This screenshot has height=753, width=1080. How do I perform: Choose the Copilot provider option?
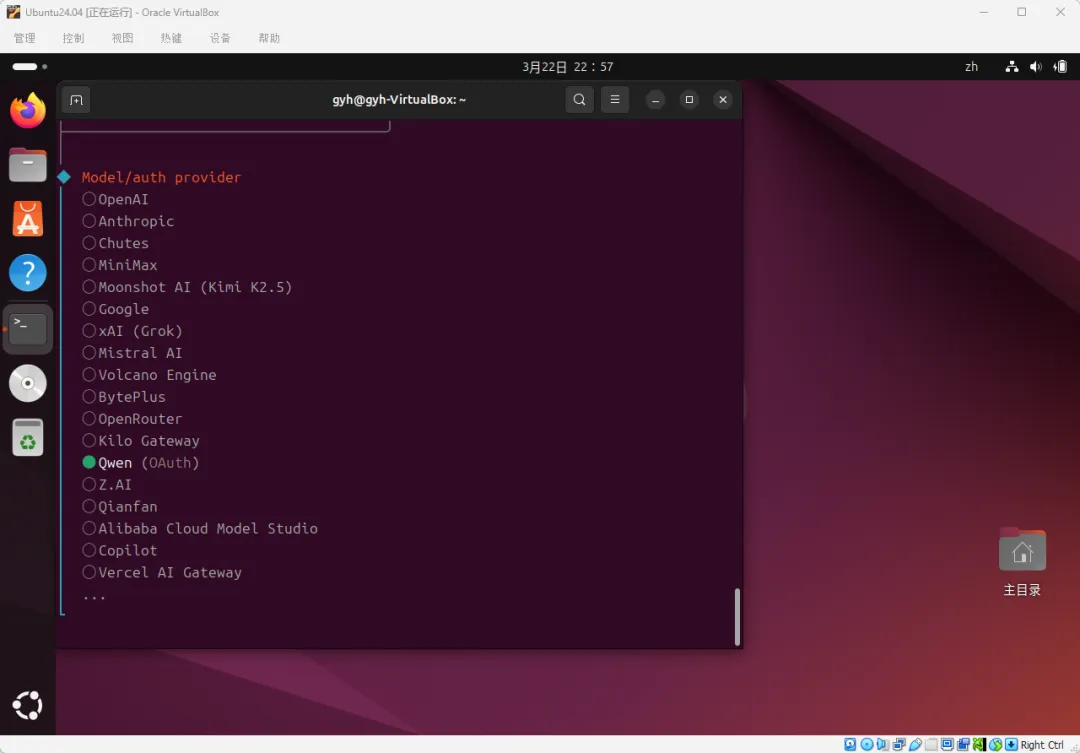(120, 551)
